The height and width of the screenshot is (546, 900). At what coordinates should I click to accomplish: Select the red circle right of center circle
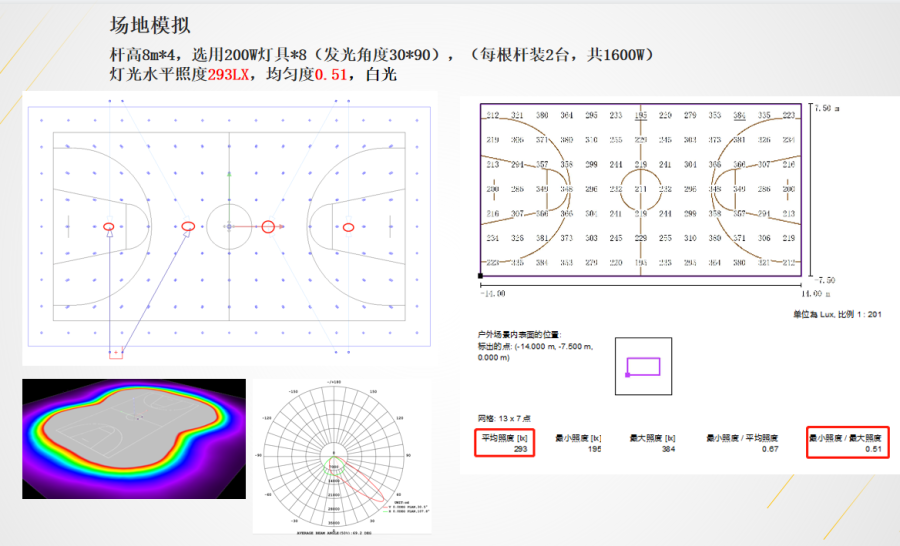point(268,227)
